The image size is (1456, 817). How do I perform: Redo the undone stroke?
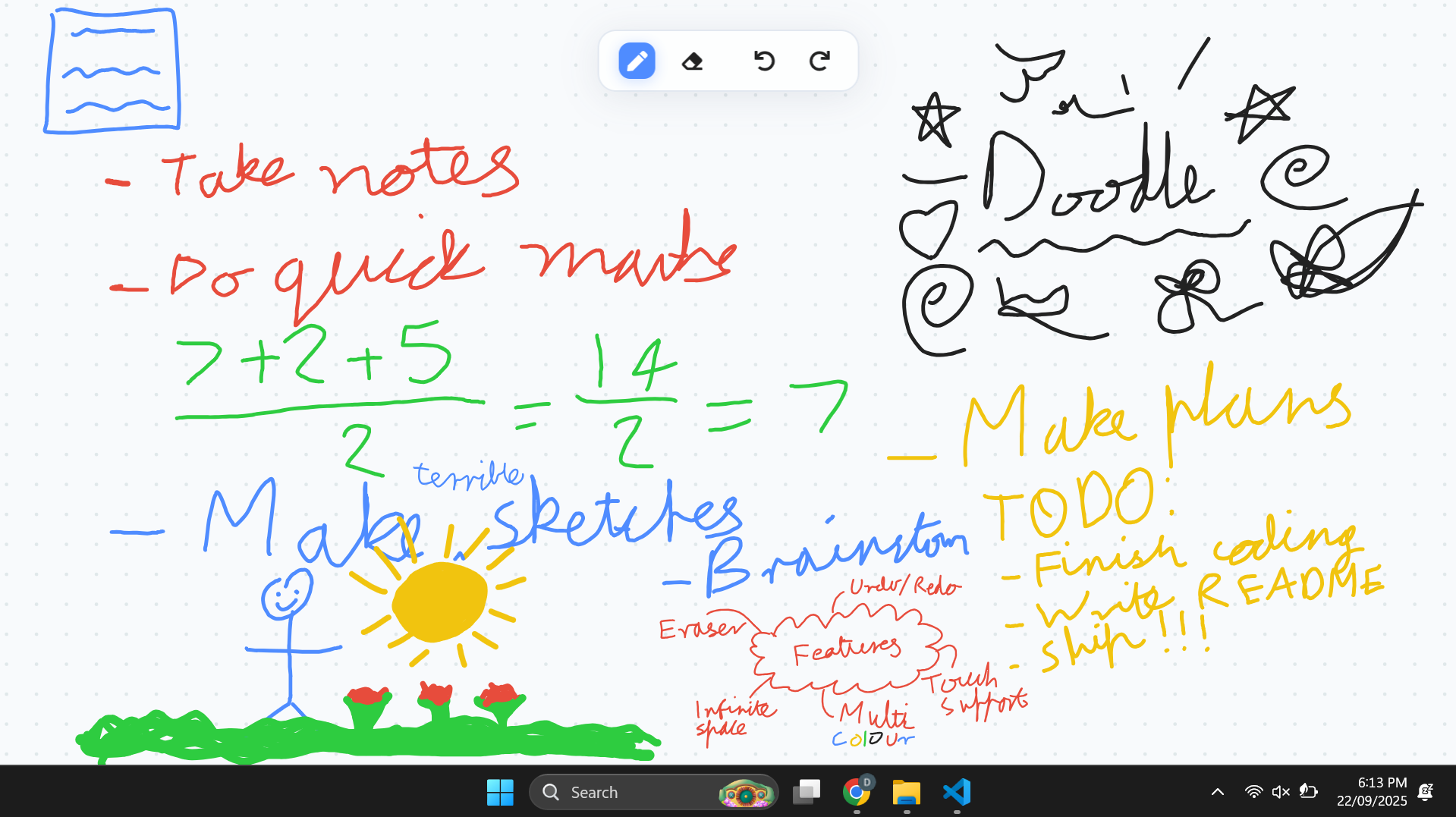click(x=819, y=61)
